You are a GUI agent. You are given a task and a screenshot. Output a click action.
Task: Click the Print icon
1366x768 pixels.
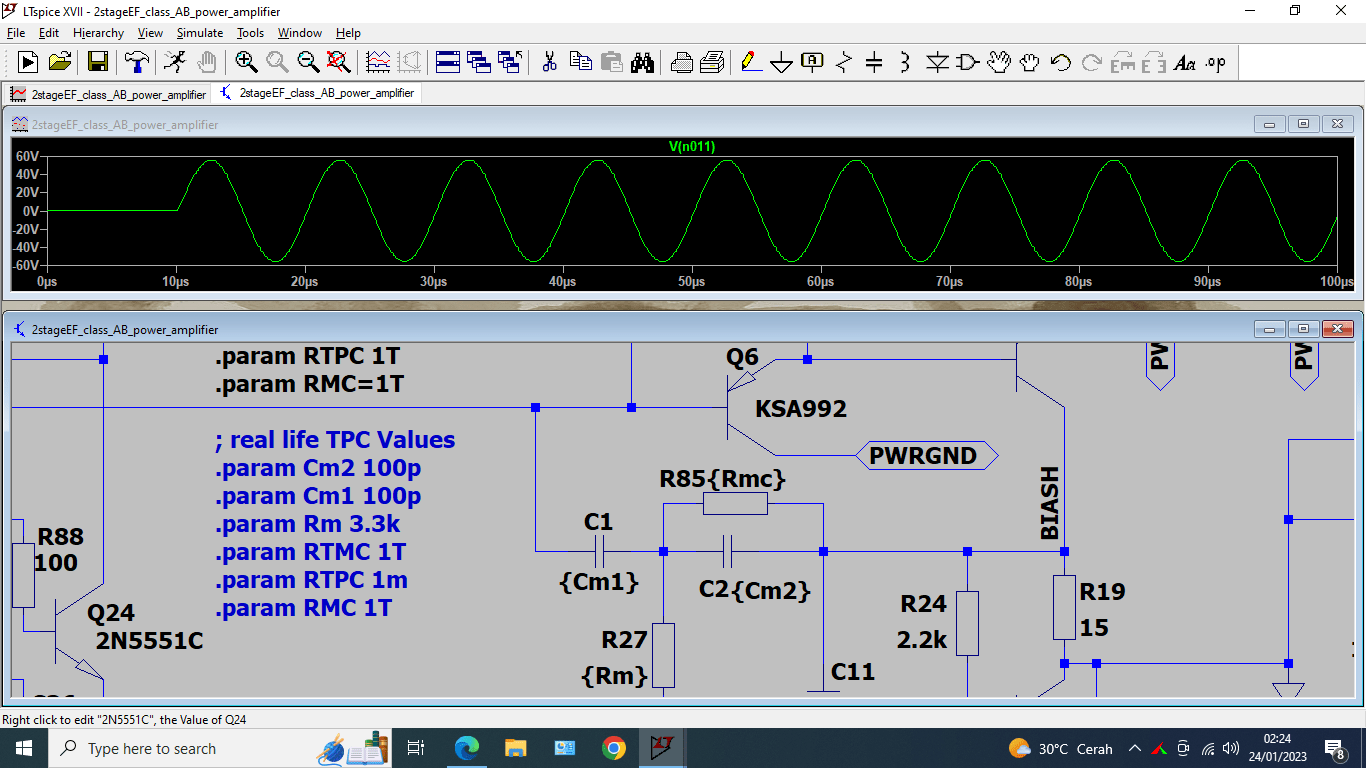point(712,62)
